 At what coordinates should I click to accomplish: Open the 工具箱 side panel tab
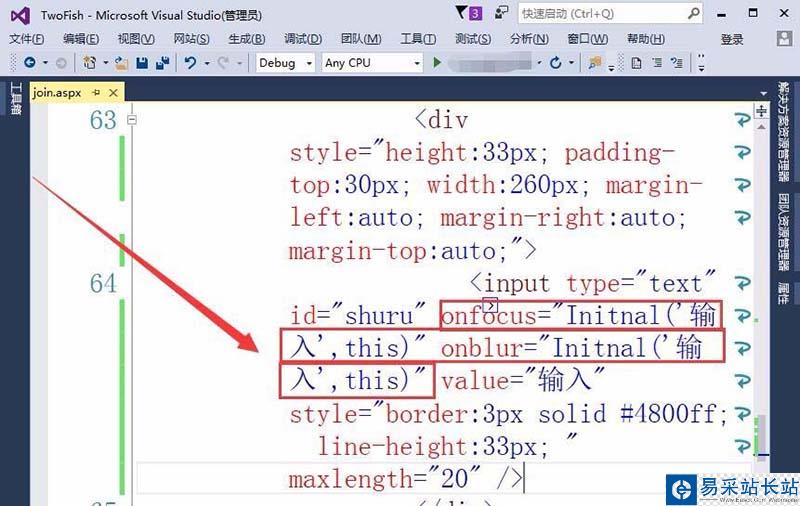pyautogui.click(x=16, y=99)
